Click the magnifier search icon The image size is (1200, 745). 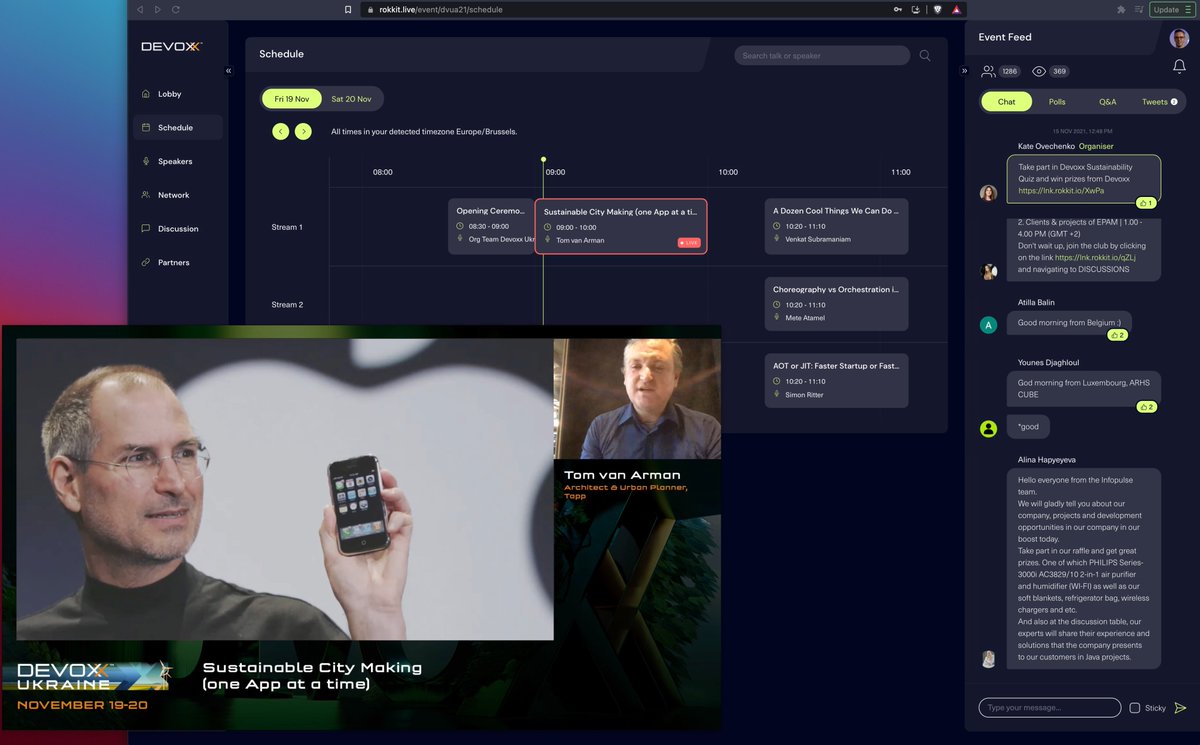click(x=925, y=56)
